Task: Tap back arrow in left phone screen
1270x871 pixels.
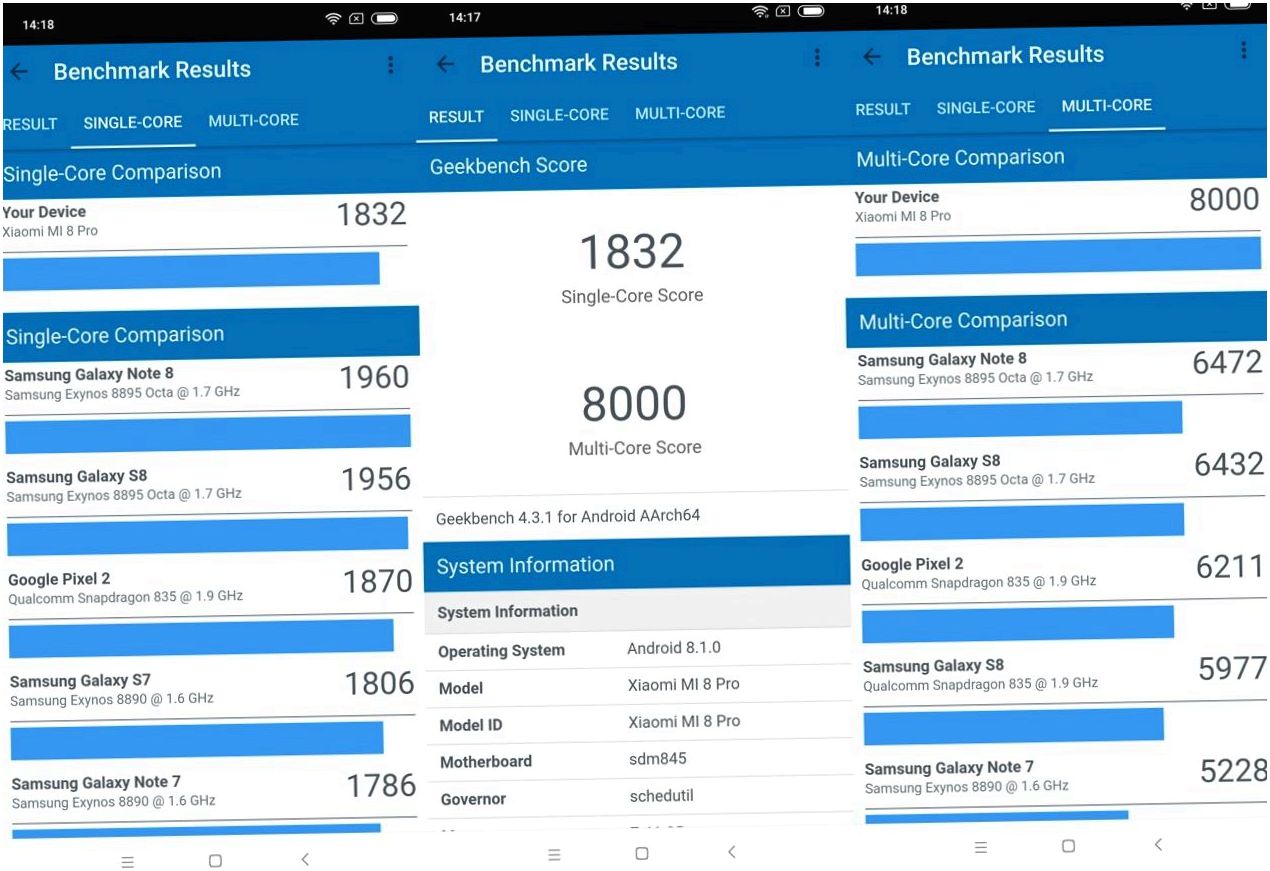Action: click(x=19, y=71)
